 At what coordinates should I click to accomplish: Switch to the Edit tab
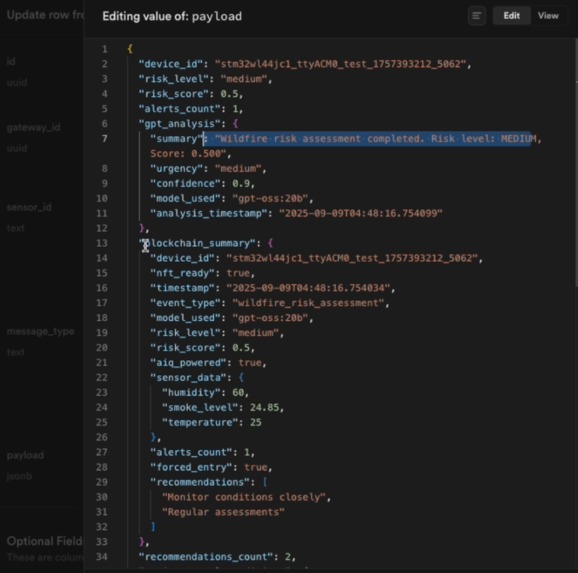click(512, 16)
